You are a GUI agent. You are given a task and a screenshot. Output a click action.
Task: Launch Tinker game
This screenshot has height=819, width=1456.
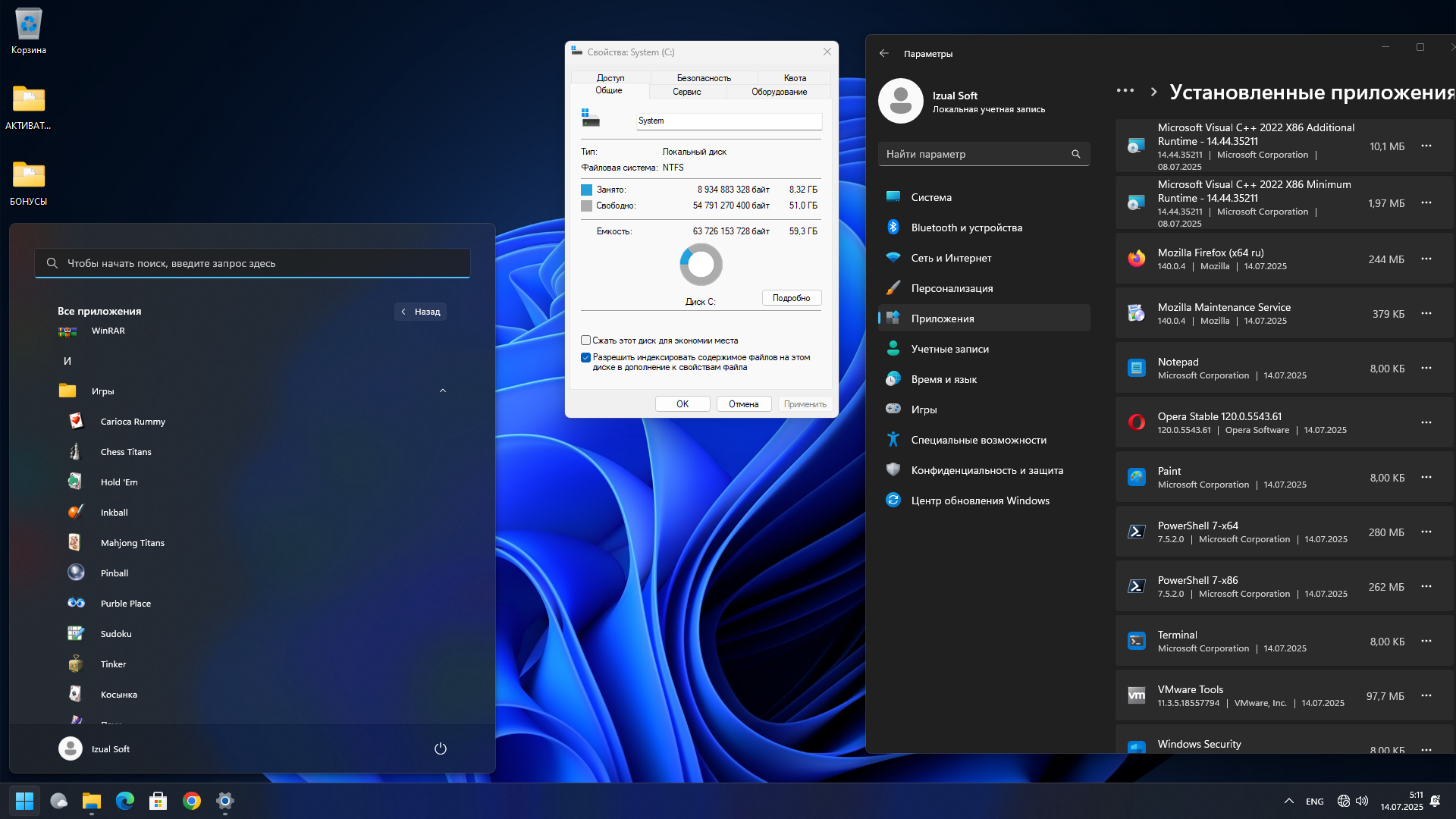coord(253,664)
